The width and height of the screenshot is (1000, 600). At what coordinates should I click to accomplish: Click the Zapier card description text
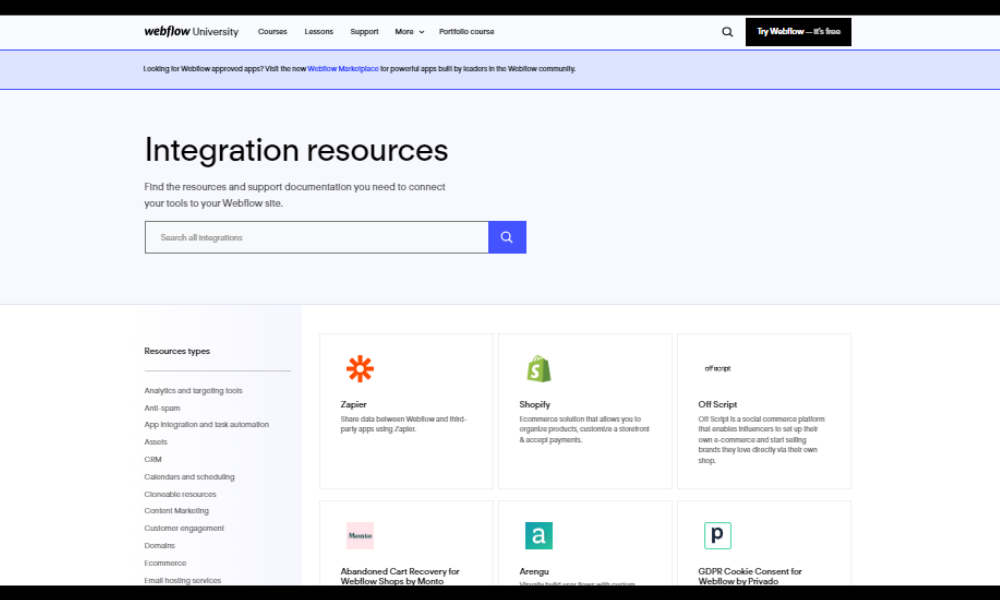(404, 424)
